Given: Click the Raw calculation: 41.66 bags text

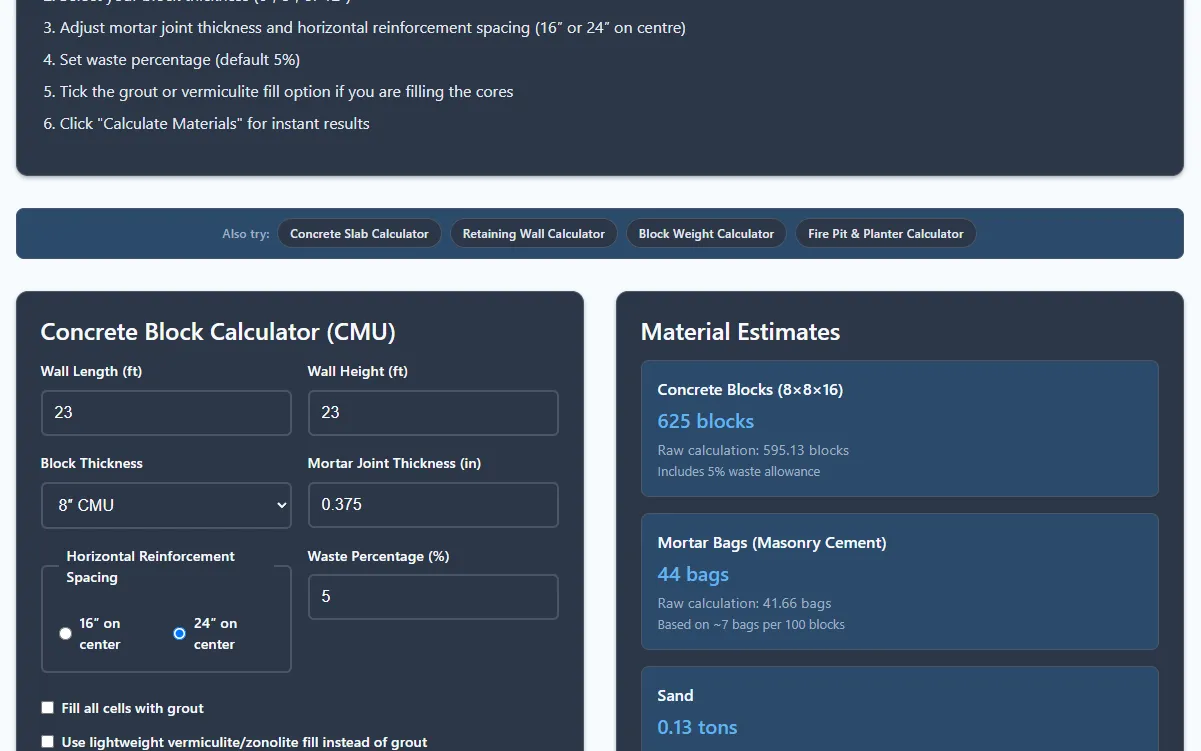Looking at the screenshot, I should click(744, 603).
